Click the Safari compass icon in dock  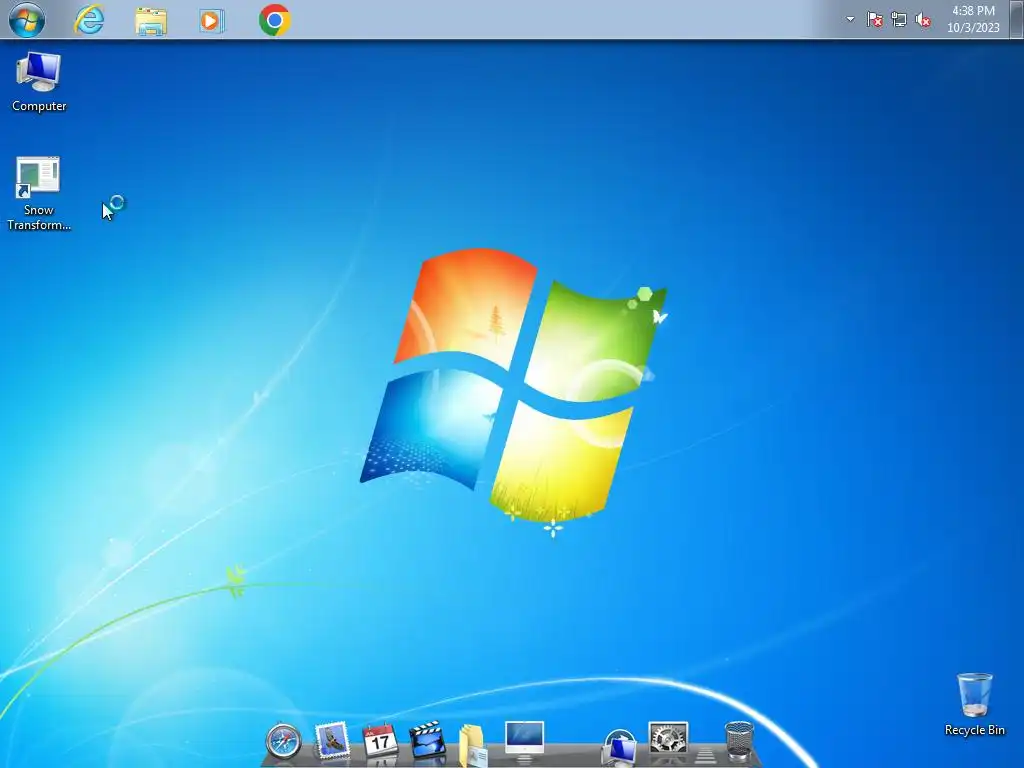tap(283, 743)
